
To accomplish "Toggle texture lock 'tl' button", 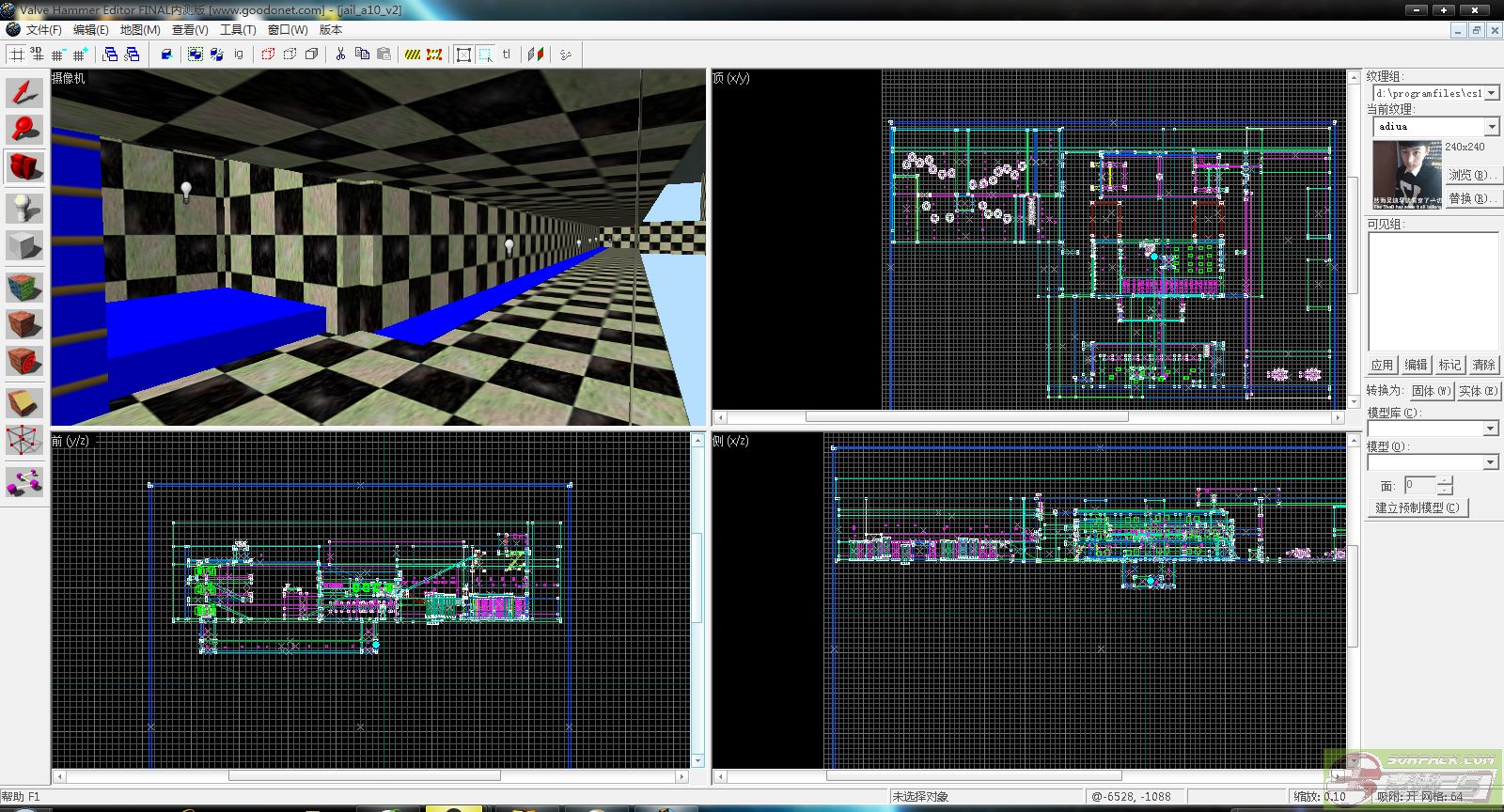I will (x=507, y=55).
